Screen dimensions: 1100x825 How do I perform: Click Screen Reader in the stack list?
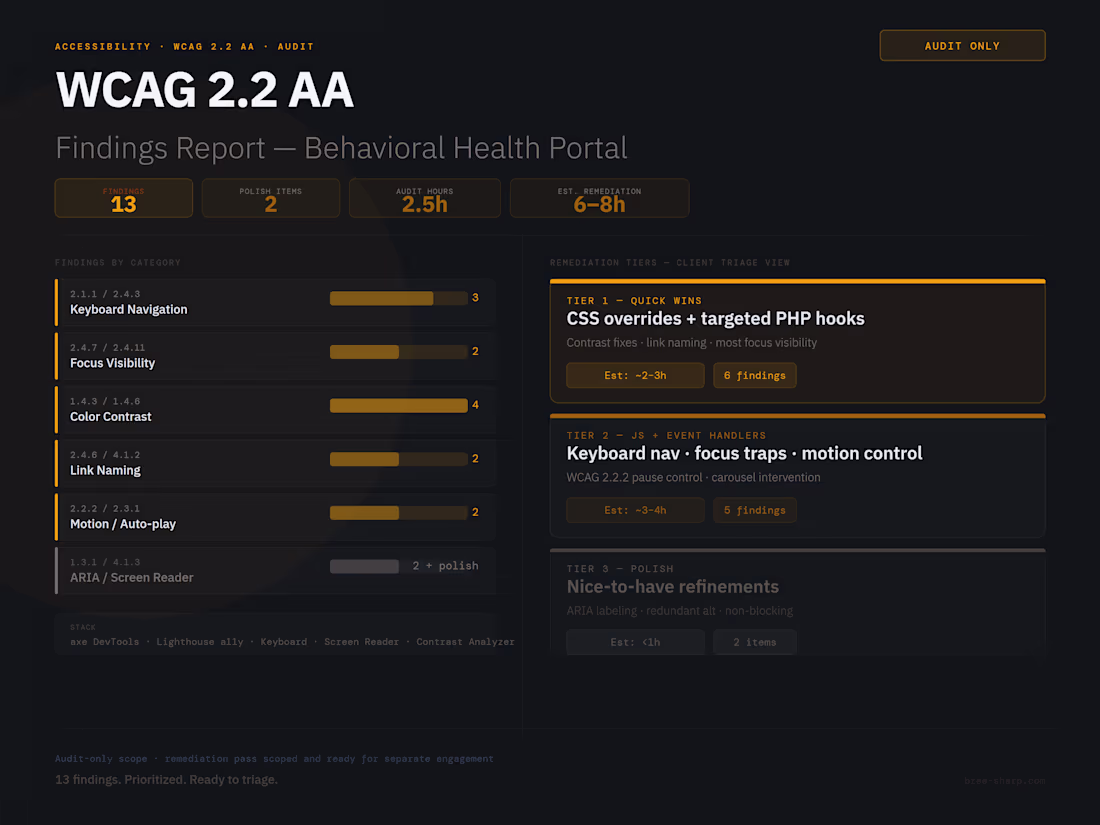(x=361, y=642)
